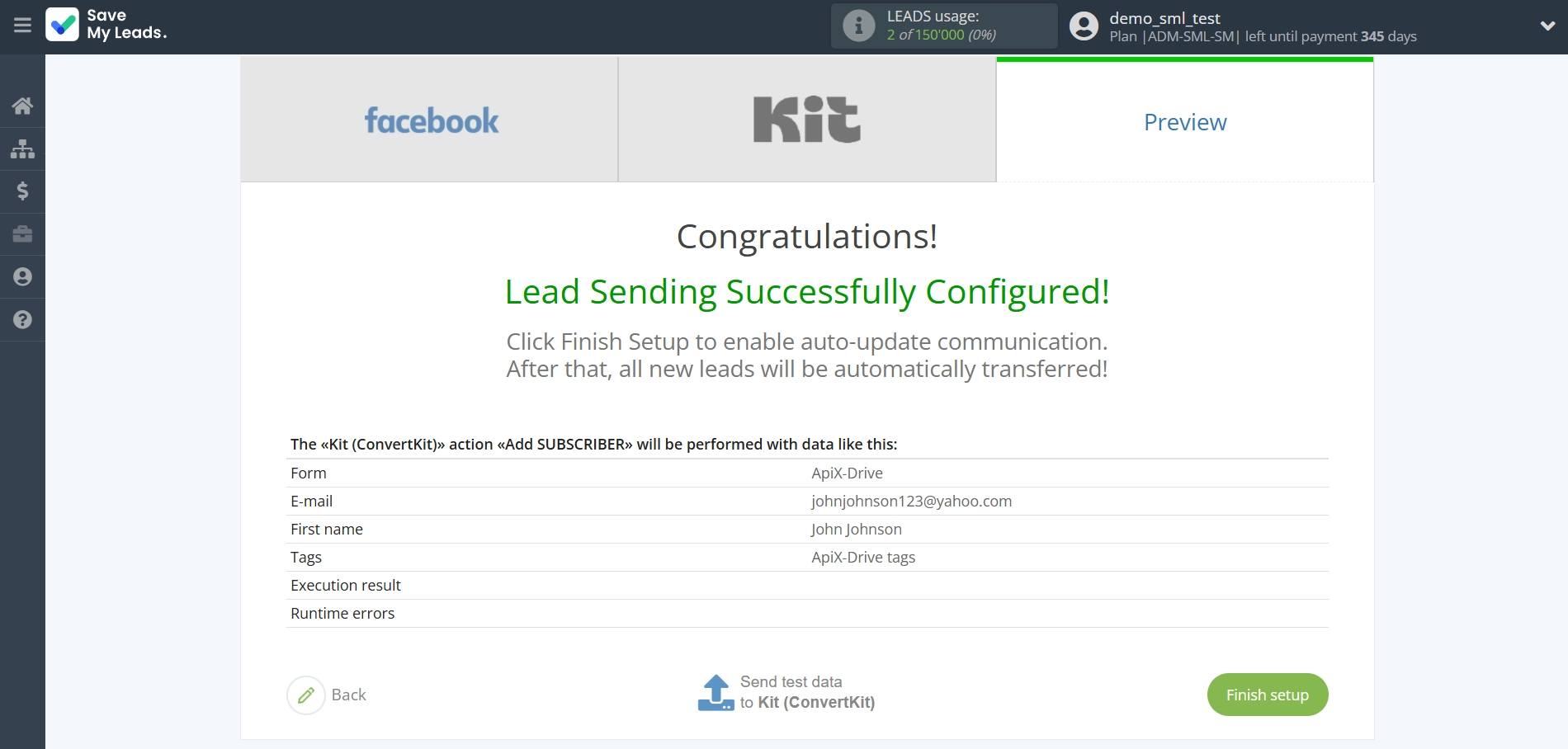This screenshot has width=1568, height=749.
Task: Open the hamburger menu
Action: point(22,26)
